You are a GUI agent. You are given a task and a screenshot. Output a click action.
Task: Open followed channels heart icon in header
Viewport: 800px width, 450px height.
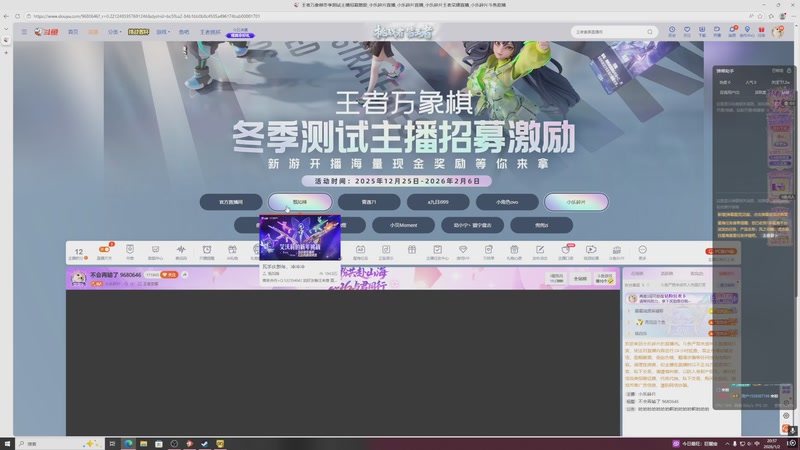[x=687, y=31]
